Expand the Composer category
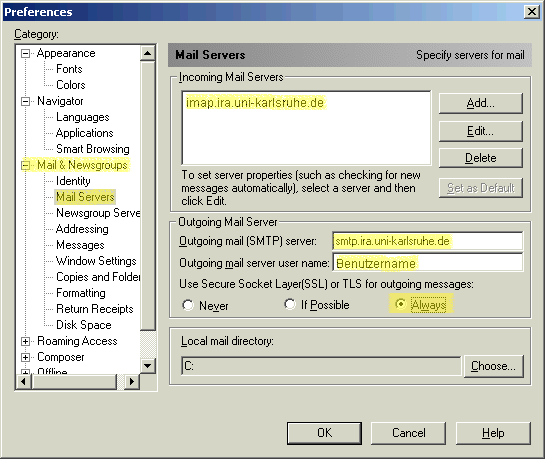Viewport: 545px width, 459px height. [x=25, y=357]
